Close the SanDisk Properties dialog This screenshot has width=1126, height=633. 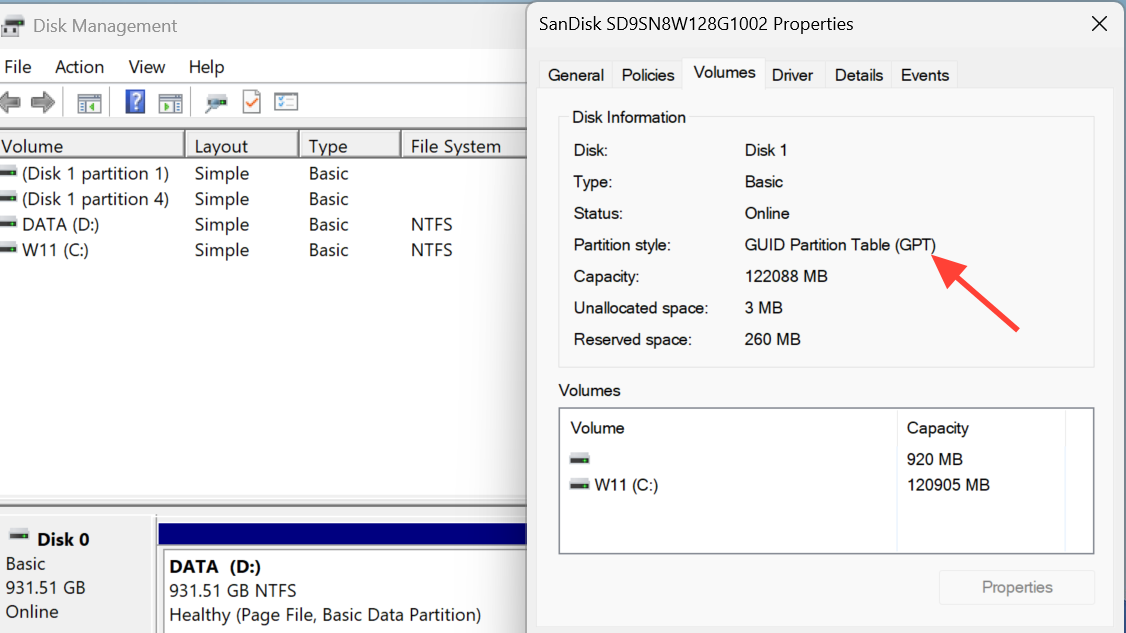click(x=1099, y=24)
